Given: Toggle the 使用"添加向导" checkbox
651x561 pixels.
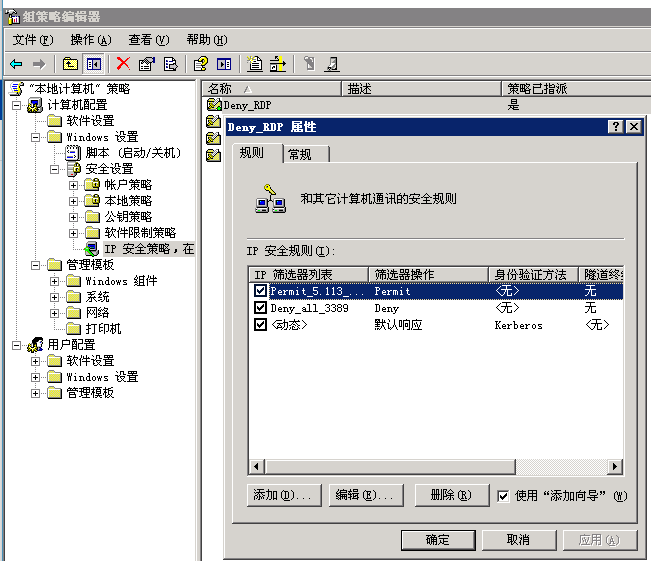Looking at the screenshot, I should (x=503, y=496).
